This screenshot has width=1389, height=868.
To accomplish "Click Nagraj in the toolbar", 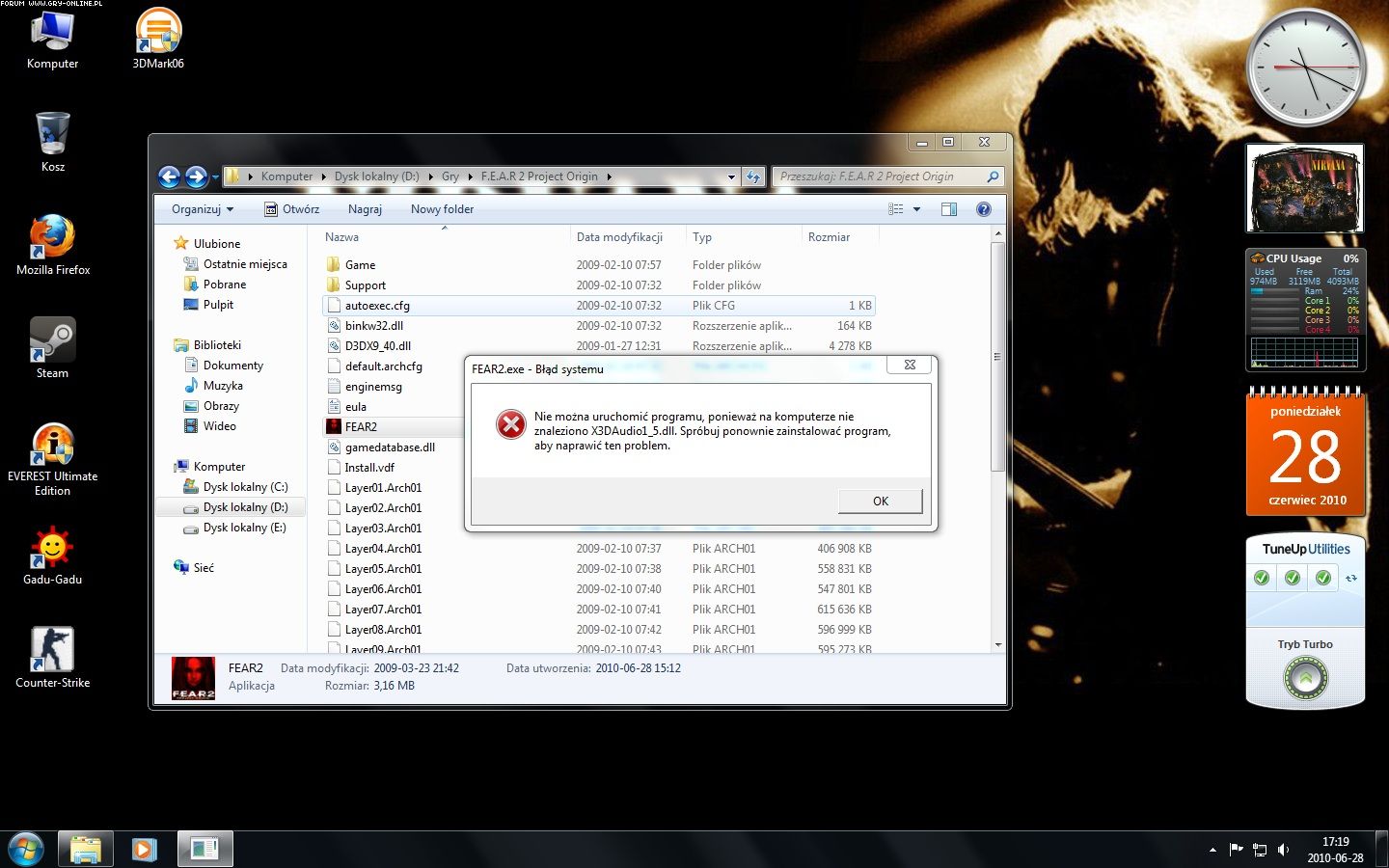I will tap(365, 209).
